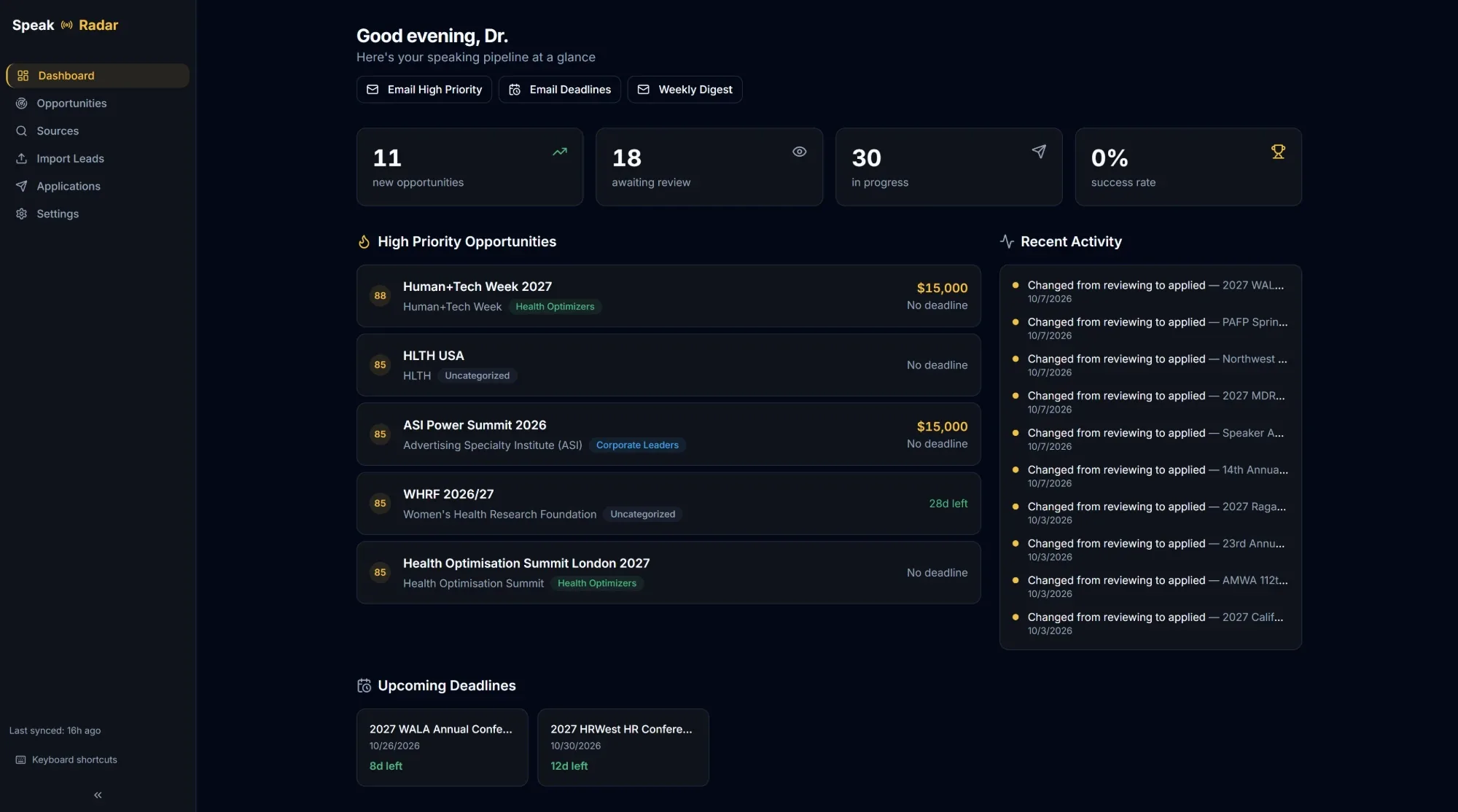This screenshot has width=1458, height=812.
Task: Click the 85 score badge for ASI Power Summit
Action: point(380,434)
